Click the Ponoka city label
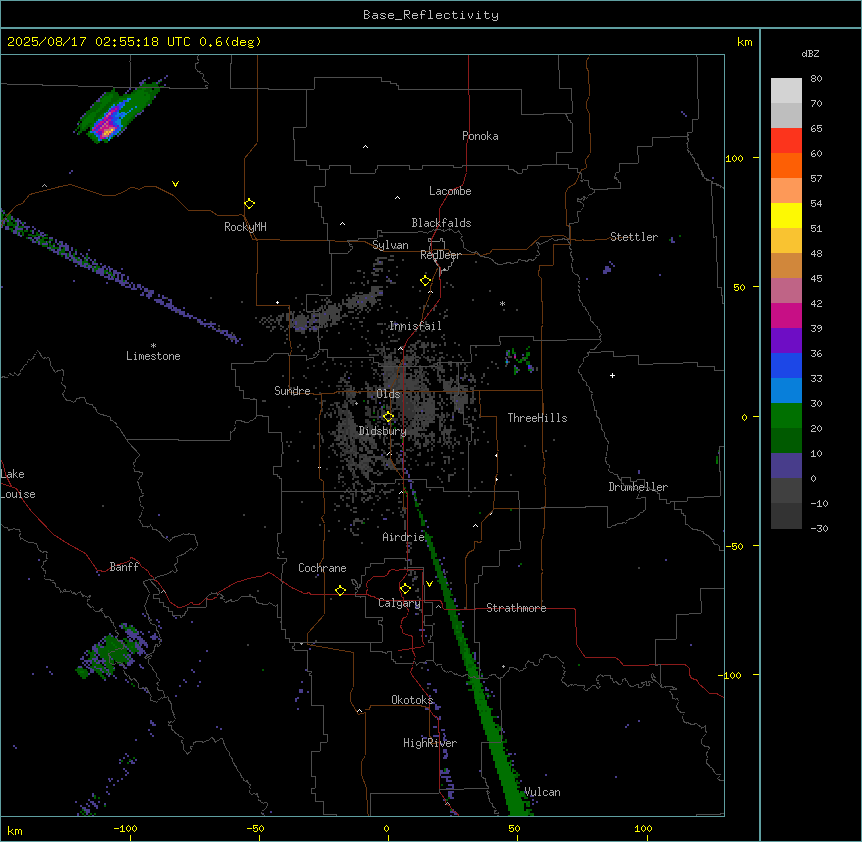The height and width of the screenshot is (842, 862). pos(480,136)
